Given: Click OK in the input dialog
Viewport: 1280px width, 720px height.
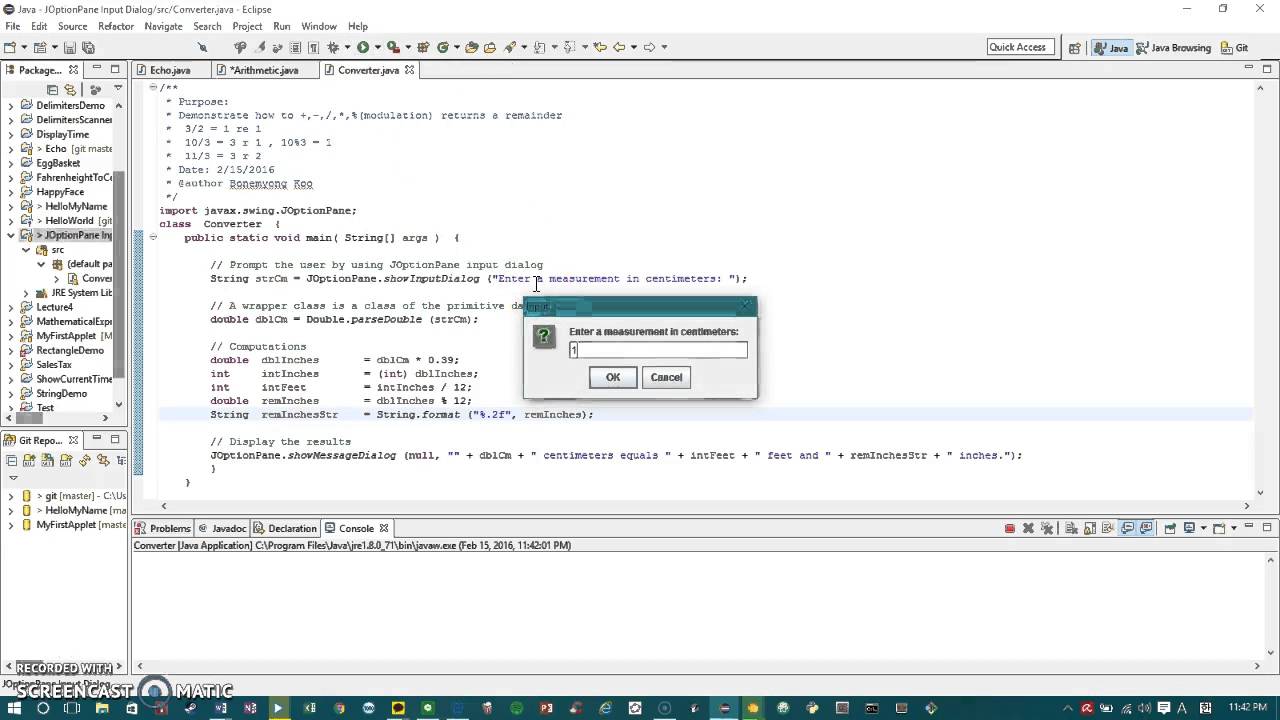Looking at the screenshot, I should click(613, 377).
